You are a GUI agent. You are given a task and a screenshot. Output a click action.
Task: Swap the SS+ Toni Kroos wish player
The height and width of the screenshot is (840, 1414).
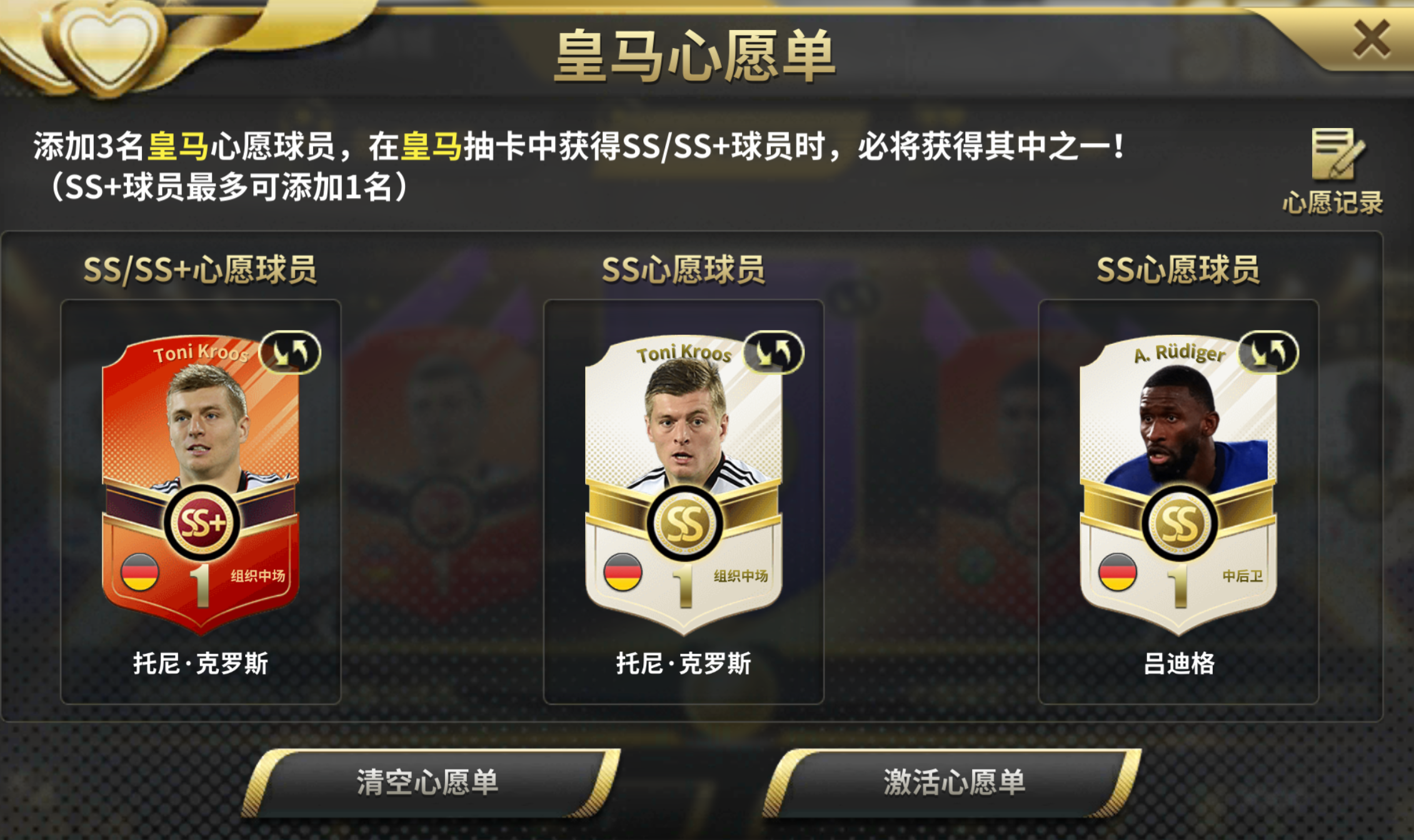[x=290, y=352]
